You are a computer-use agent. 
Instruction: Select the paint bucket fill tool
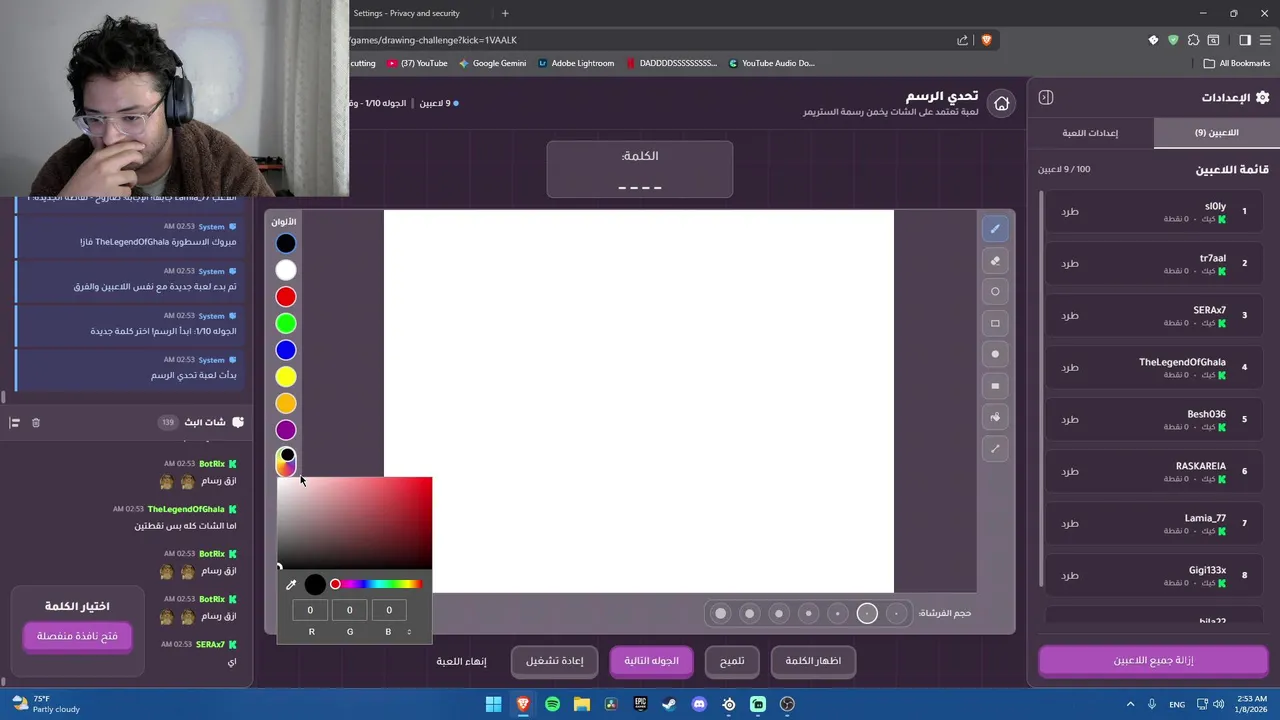(x=995, y=417)
